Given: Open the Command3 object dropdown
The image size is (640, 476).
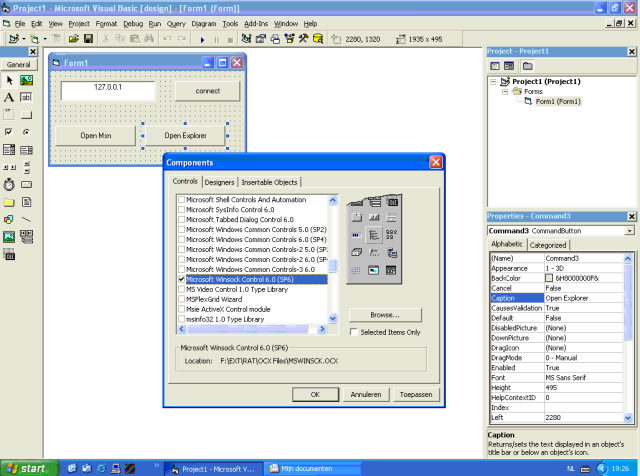Looking at the screenshot, I should click(x=629, y=231).
